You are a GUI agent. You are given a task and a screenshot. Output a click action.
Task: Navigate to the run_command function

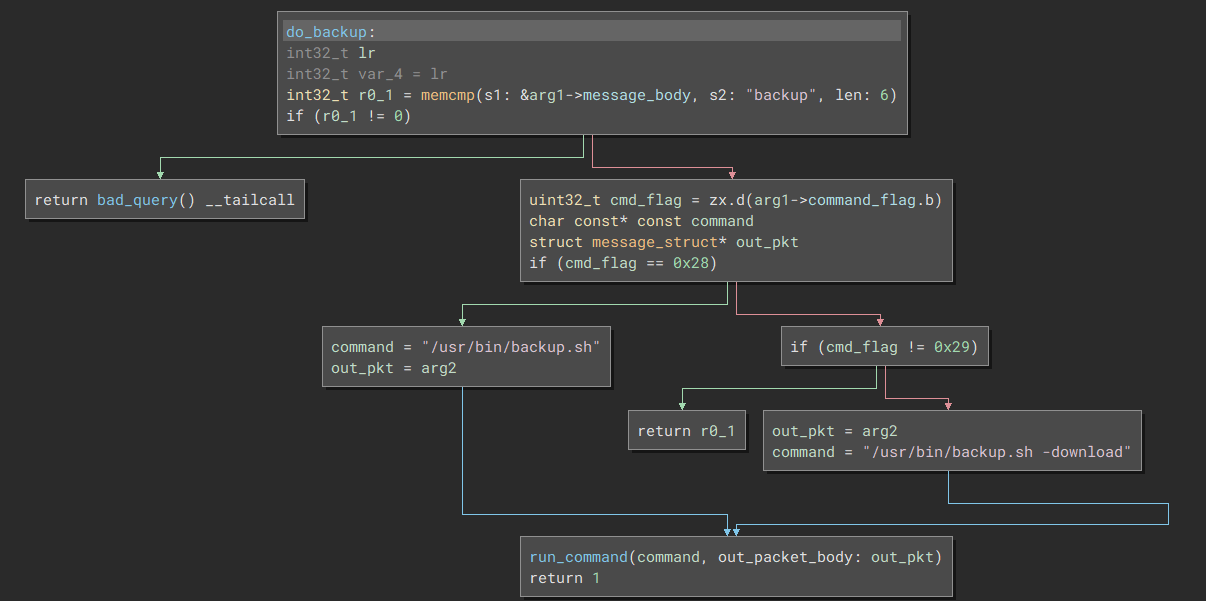pos(580,557)
